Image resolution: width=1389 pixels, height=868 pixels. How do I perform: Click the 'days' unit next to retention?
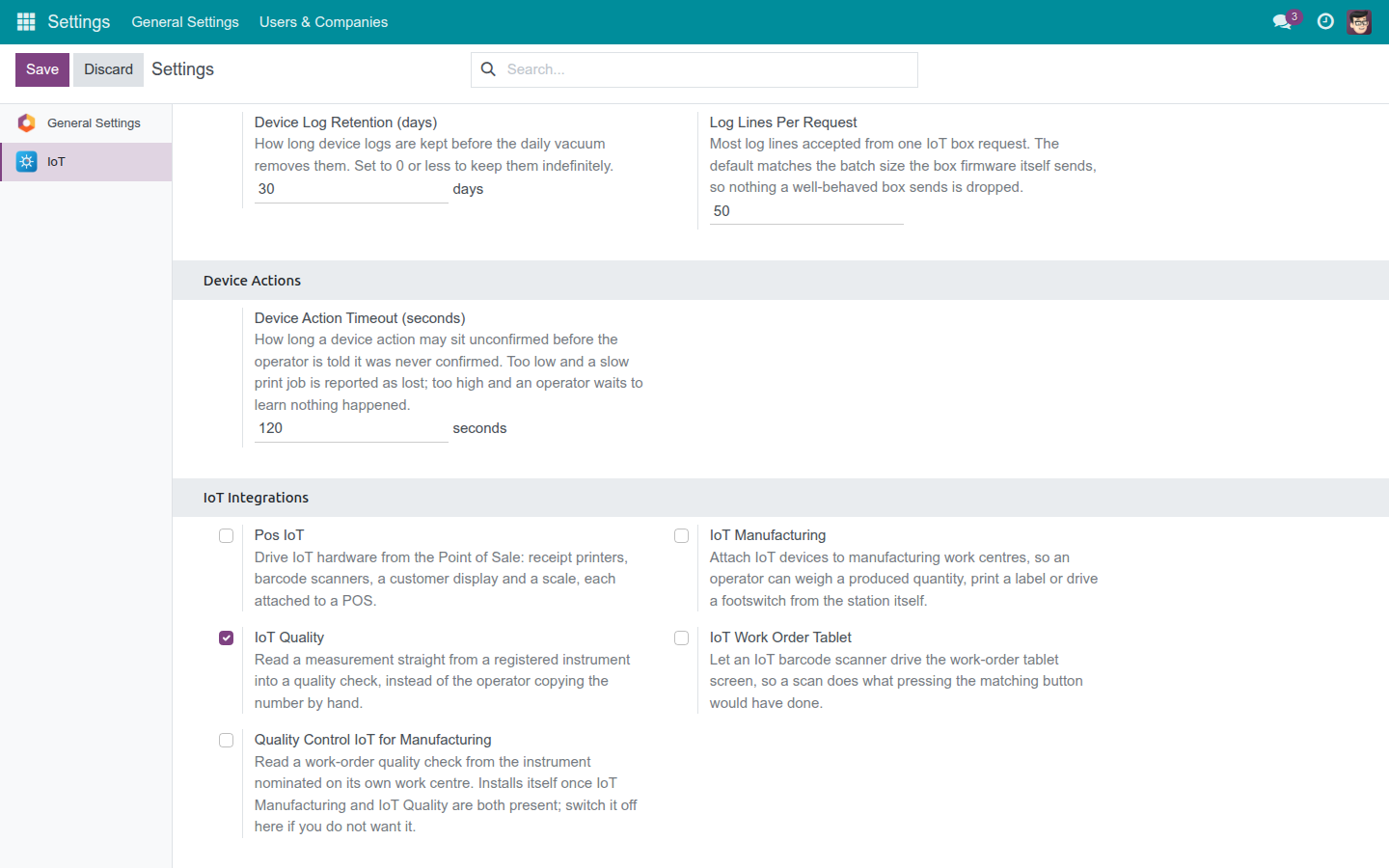pos(468,189)
